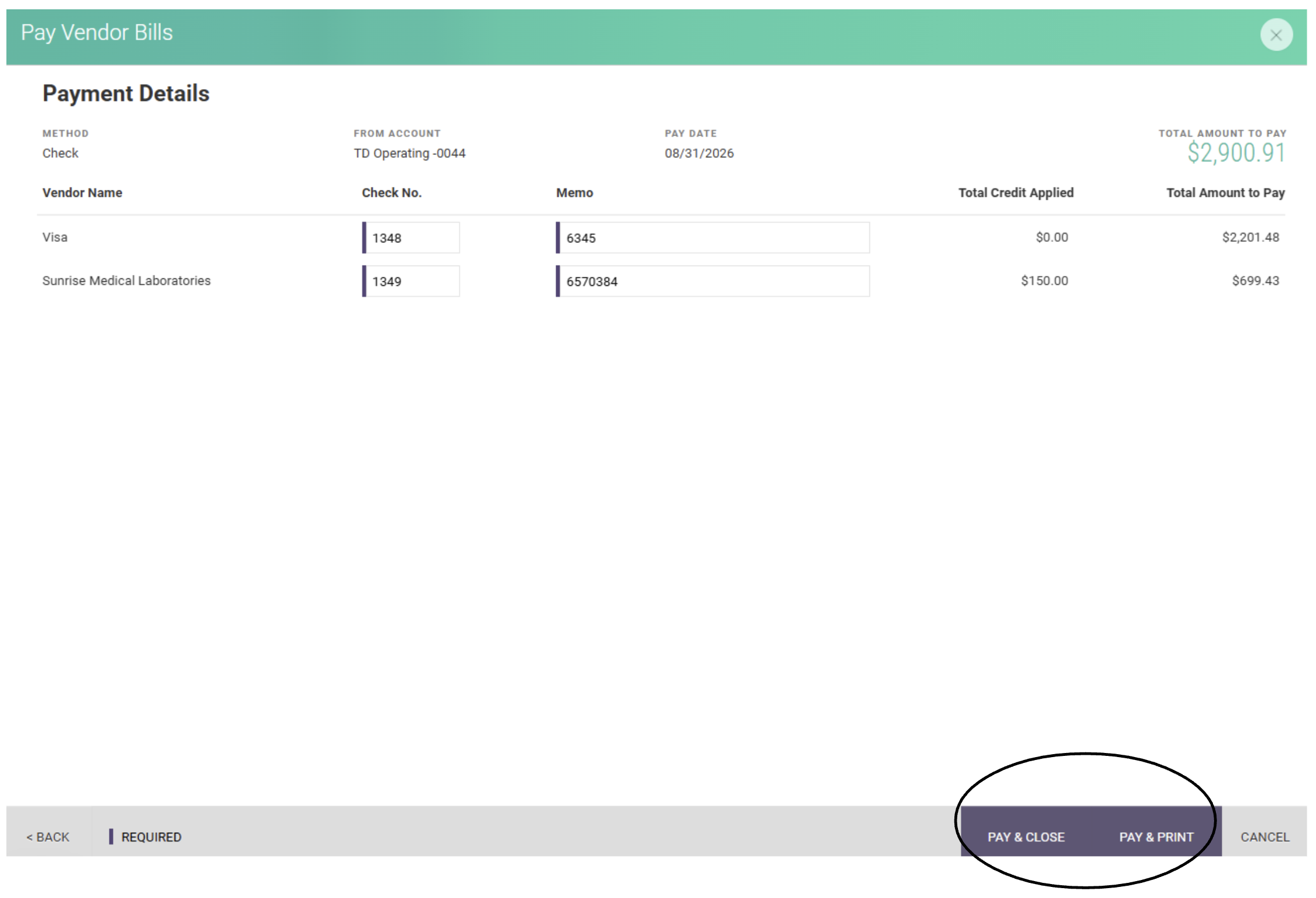
Task: Edit Visa check number field 1348
Action: tap(411, 238)
